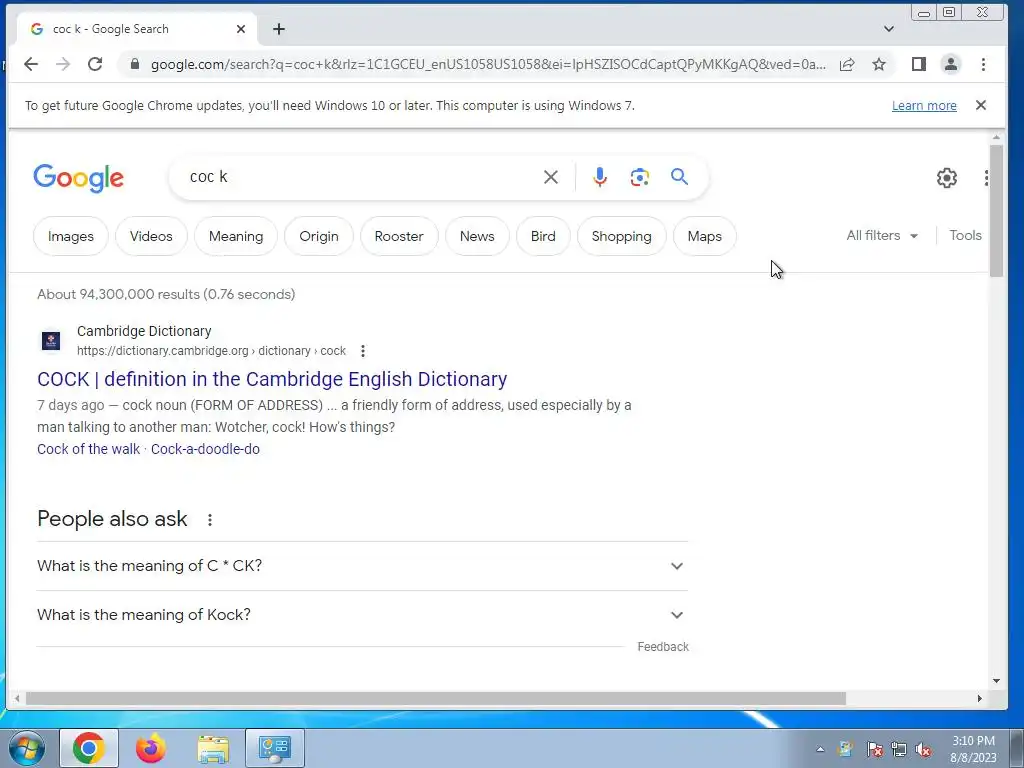
Task: Select the Rooster filter chip
Action: 399,236
